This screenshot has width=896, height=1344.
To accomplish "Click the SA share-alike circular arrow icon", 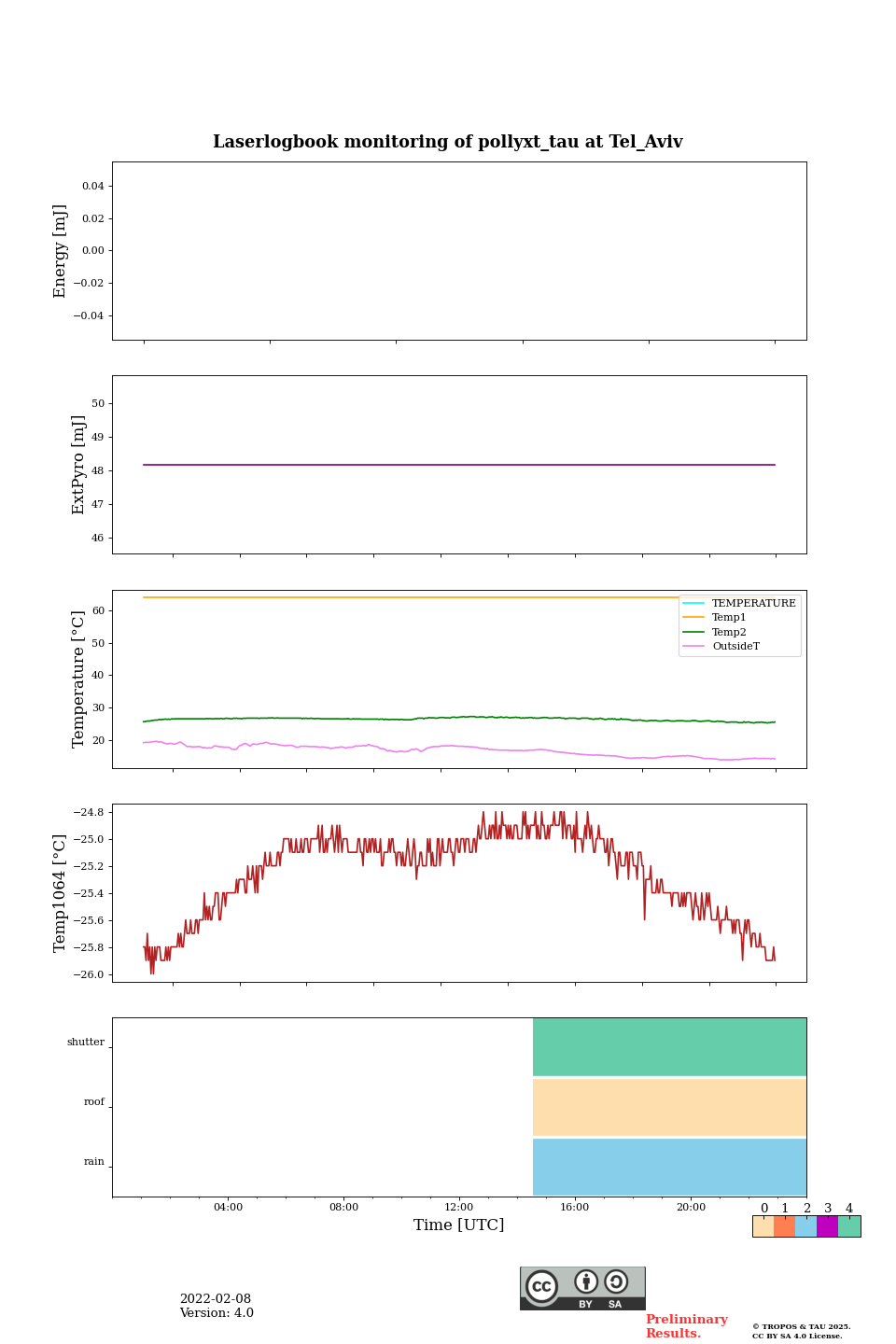I will pos(616,1281).
